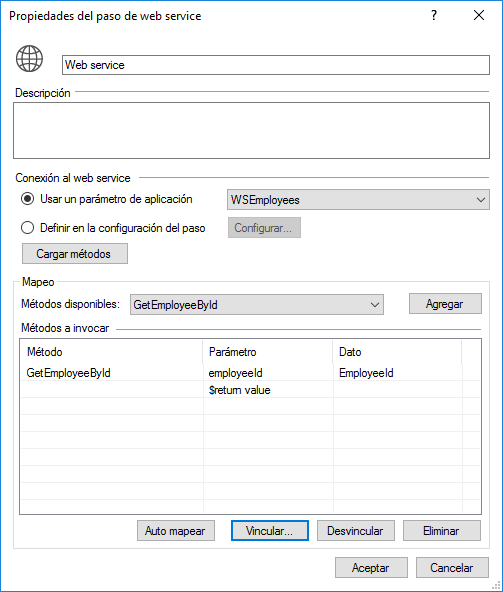Click inside the Descripción text area
The image size is (503, 592).
(252, 130)
